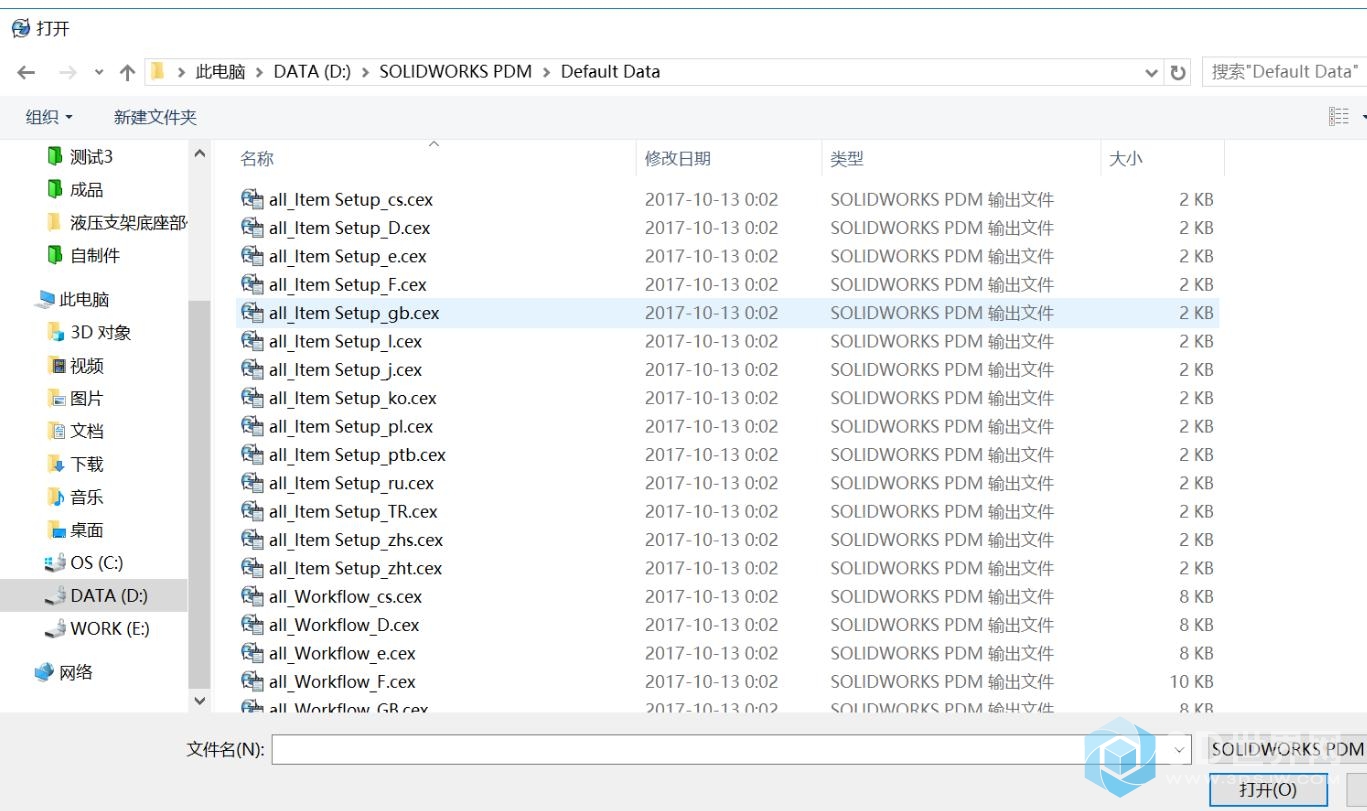Click icon of all_Item Setup_zhs.cex

tap(252, 540)
